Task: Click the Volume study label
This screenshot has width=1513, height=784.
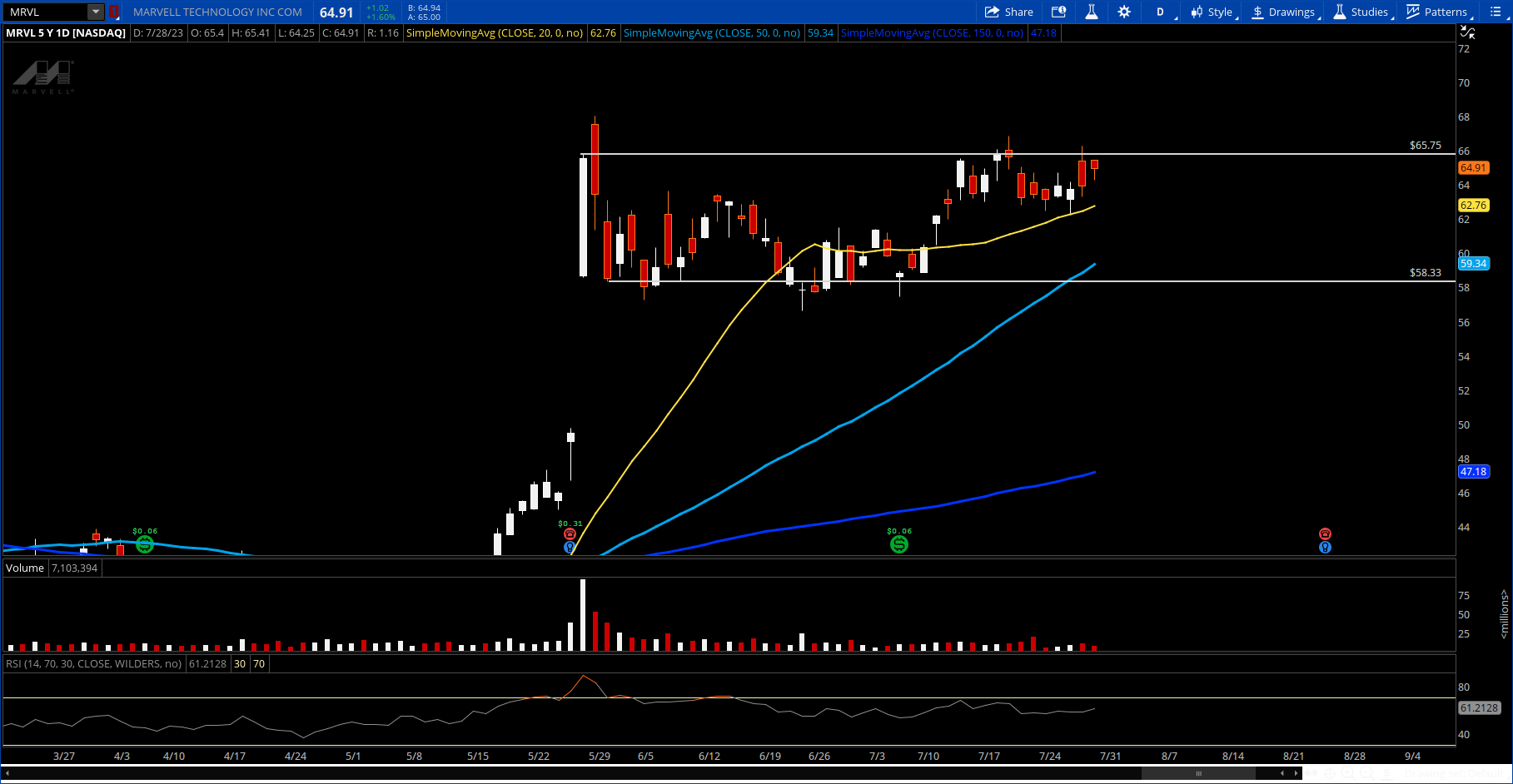Action: click(25, 568)
